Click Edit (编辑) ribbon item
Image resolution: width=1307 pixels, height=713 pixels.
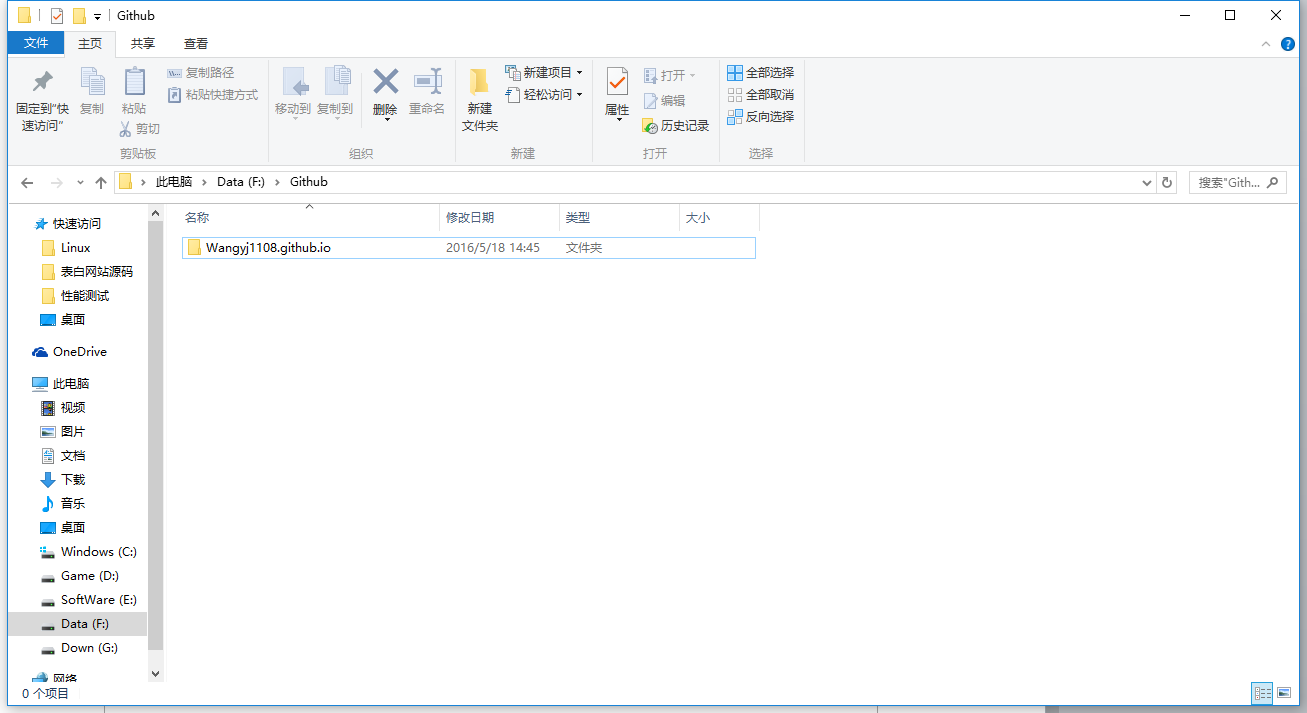click(x=664, y=101)
